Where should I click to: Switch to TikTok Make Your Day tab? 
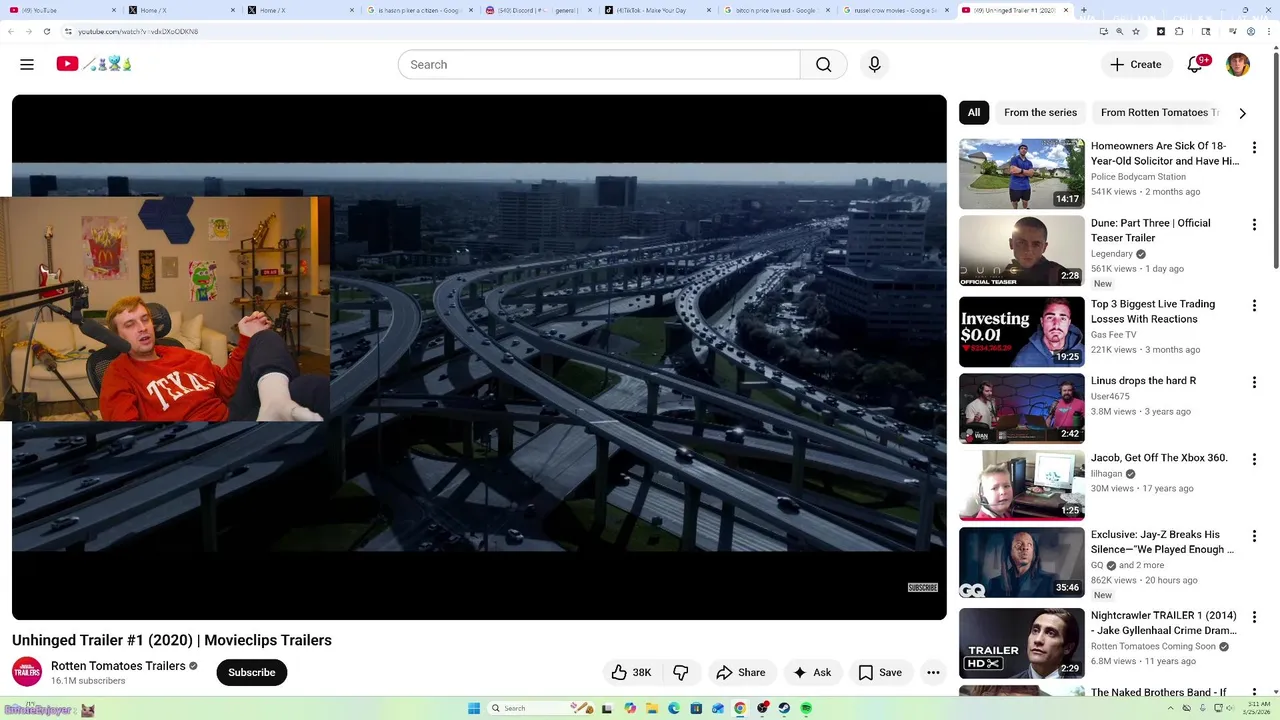657,10
